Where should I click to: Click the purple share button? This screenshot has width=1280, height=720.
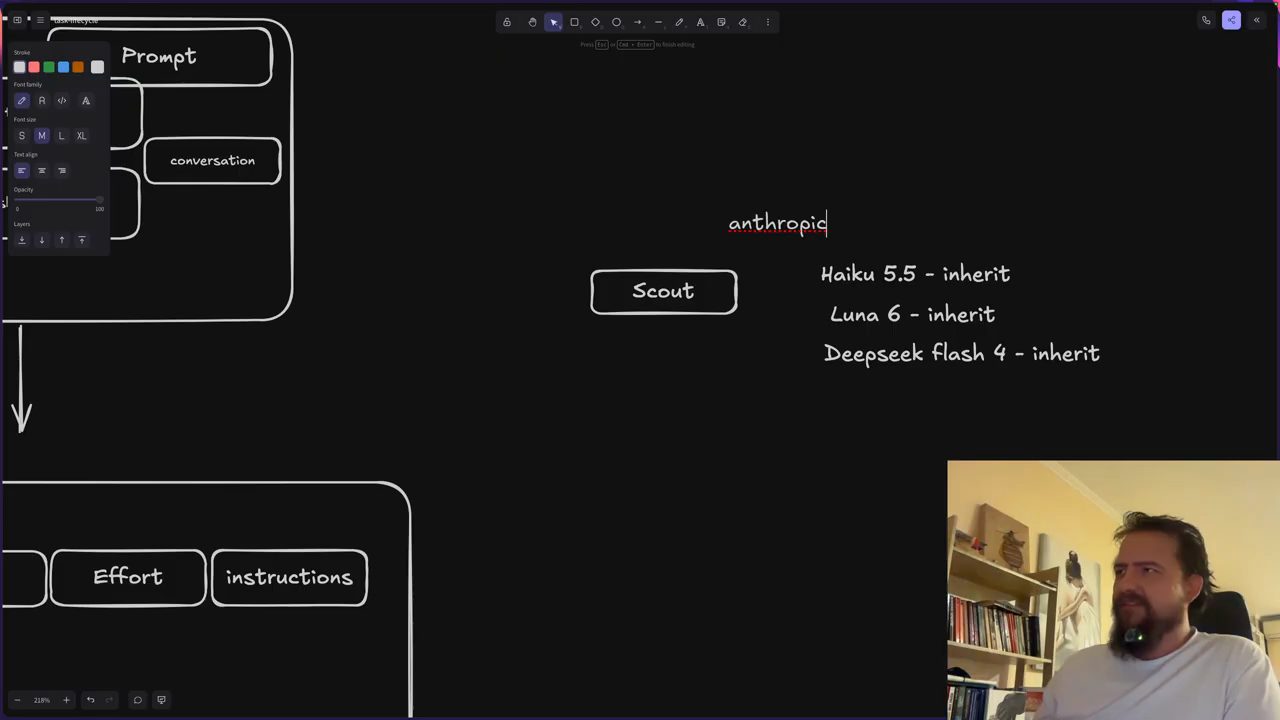(1231, 20)
